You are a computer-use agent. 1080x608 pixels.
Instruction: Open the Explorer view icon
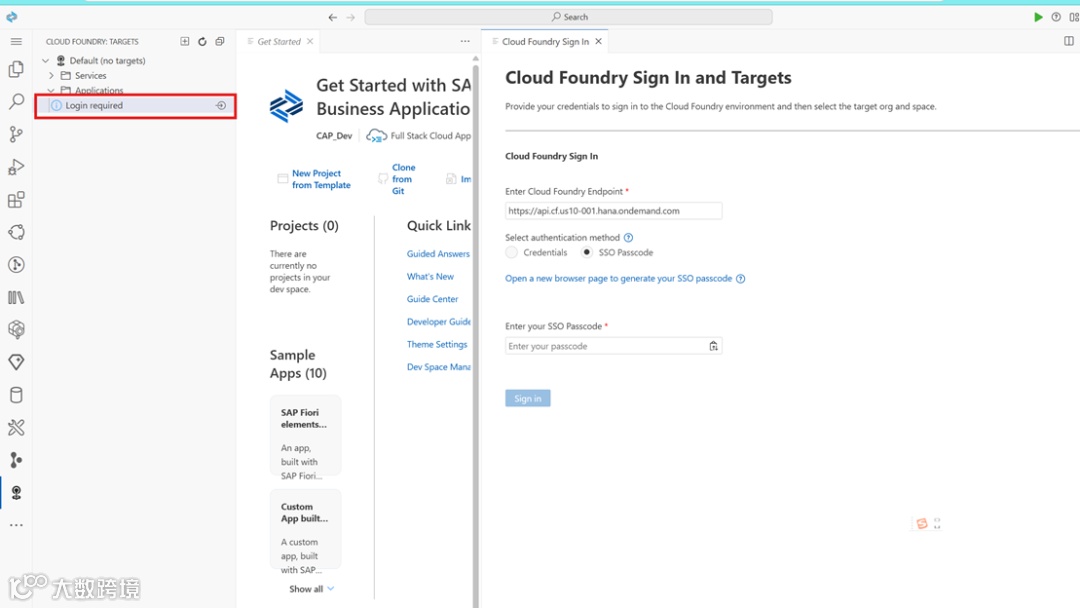click(16, 69)
